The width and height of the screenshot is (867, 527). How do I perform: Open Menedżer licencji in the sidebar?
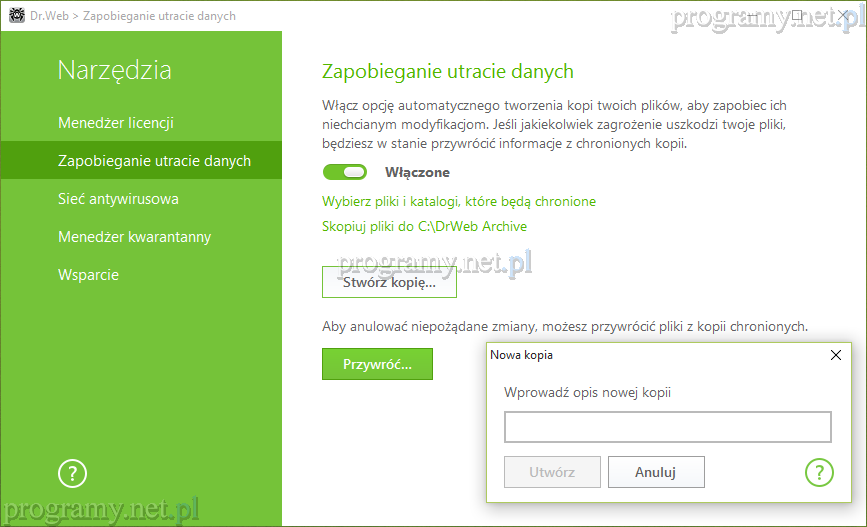116,123
